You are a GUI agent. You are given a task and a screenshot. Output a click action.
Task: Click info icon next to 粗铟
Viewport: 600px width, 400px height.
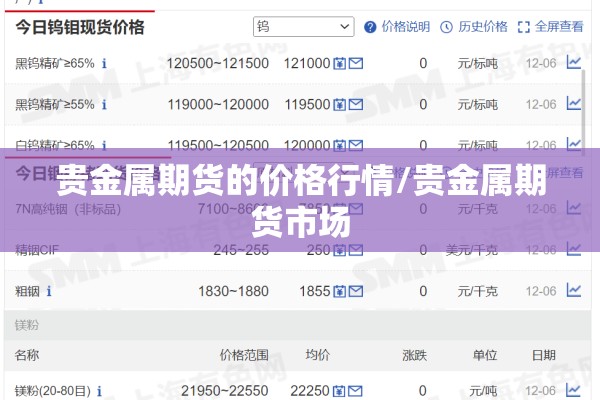(49, 291)
